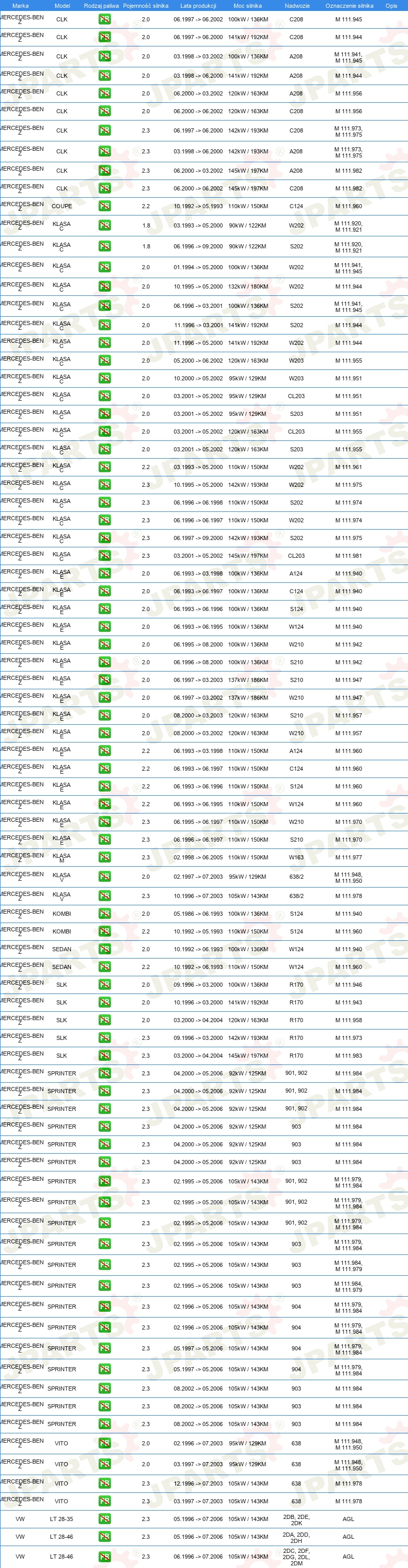This screenshot has width=408, height=1568.
Task: Click fuel icon in SLK 142kW row
Action: click(x=105, y=1038)
